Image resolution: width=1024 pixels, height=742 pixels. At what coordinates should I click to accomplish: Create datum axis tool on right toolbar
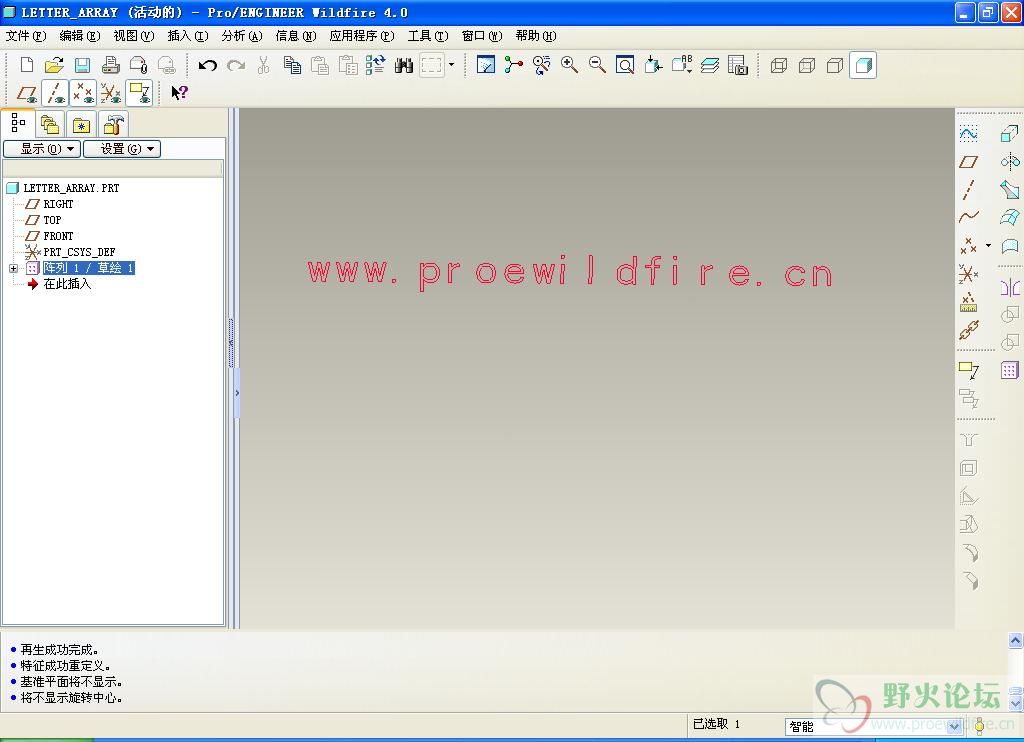(968, 190)
